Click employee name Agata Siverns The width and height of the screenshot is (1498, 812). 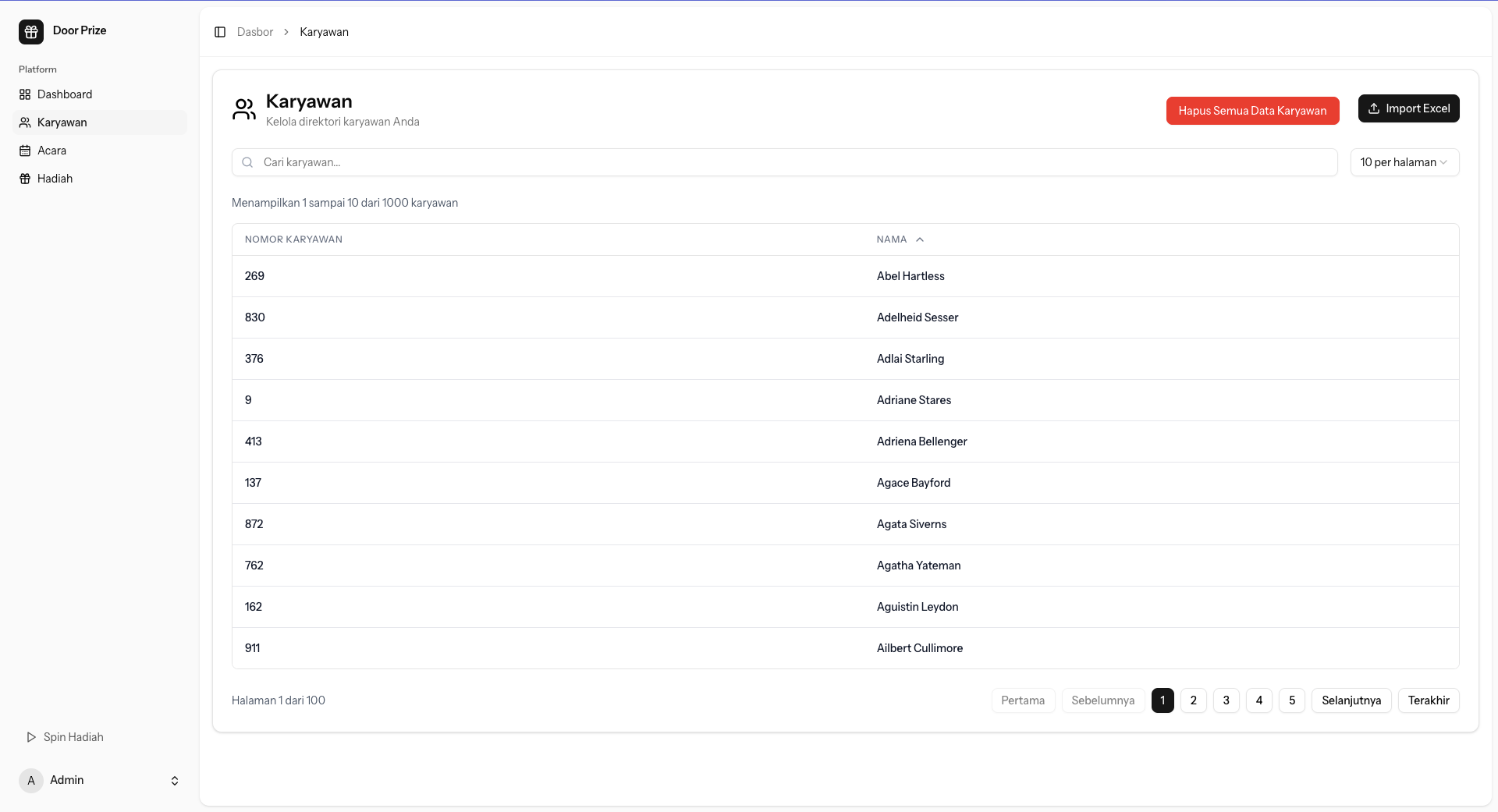pyautogui.click(x=911, y=524)
